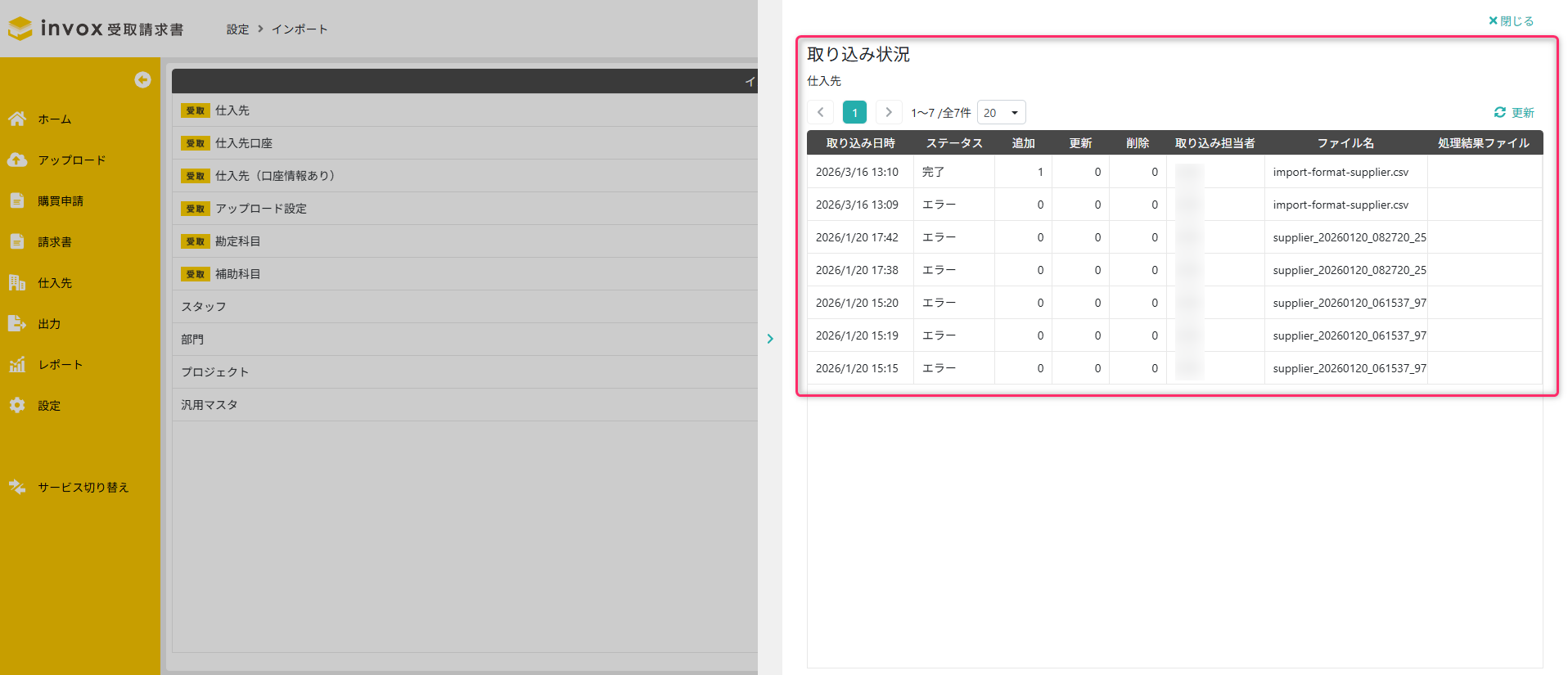
Task: Open the 勘定科目 import item
Action: (237, 241)
